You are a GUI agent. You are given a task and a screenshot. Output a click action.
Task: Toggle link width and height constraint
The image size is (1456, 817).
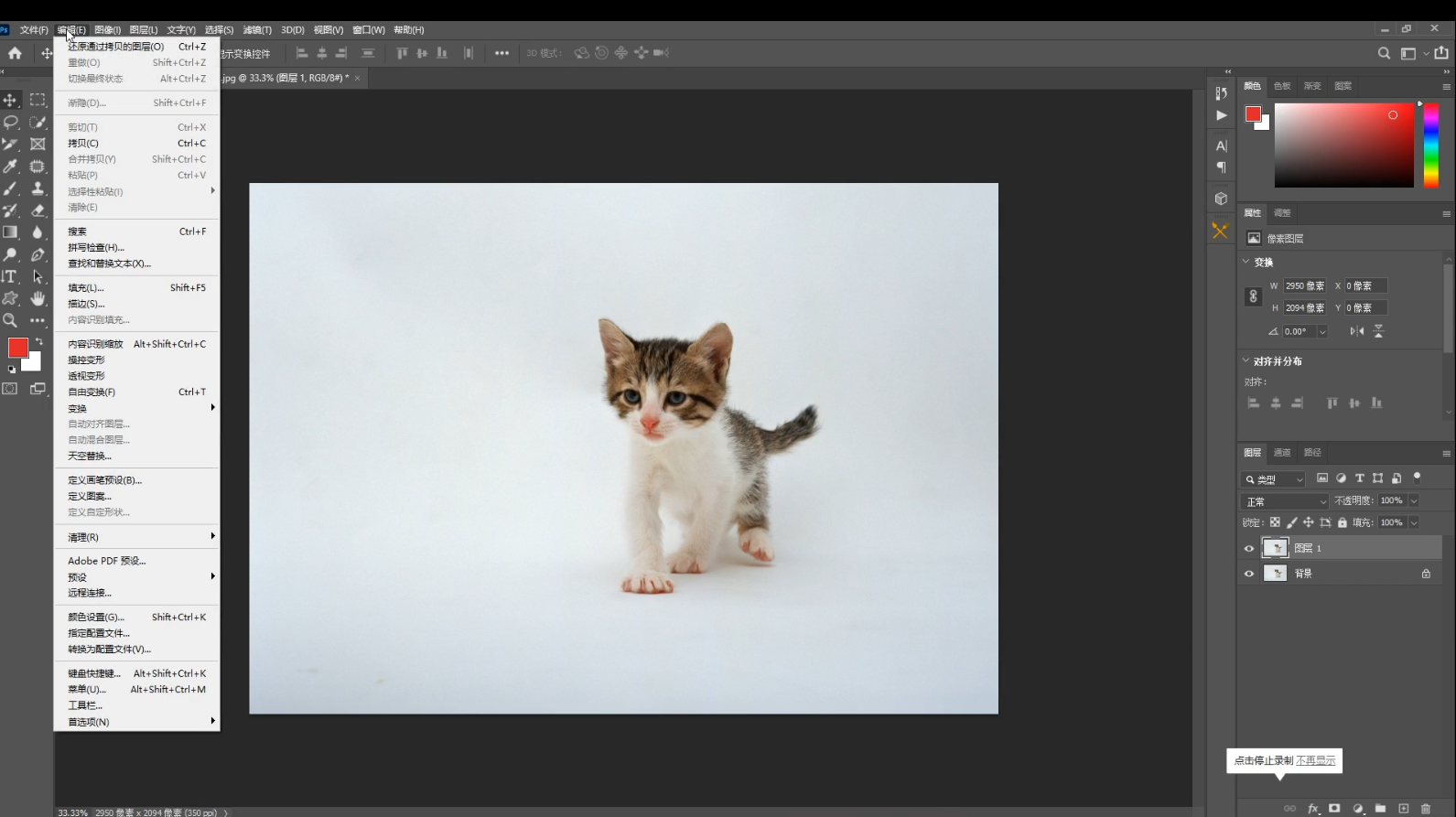click(1253, 296)
